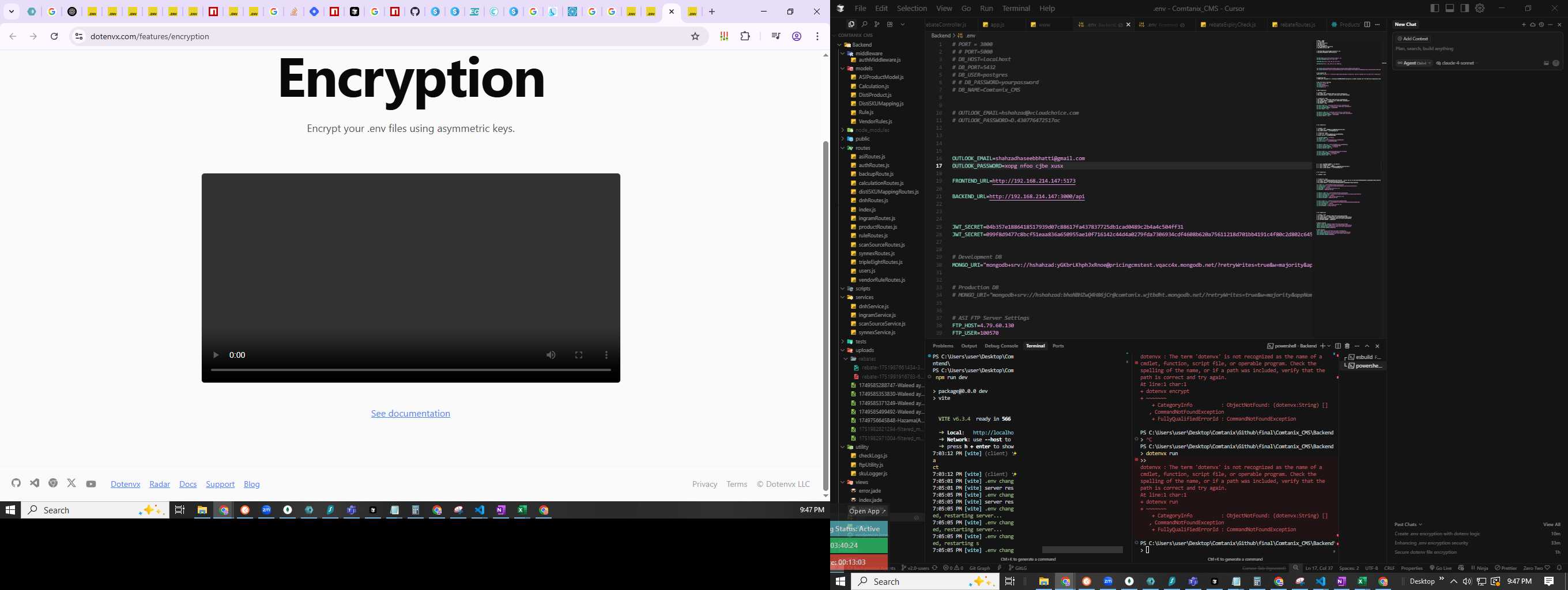Open the Blog footer link
This screenshot has width=1568, height=590.
(x=252, y=484)
